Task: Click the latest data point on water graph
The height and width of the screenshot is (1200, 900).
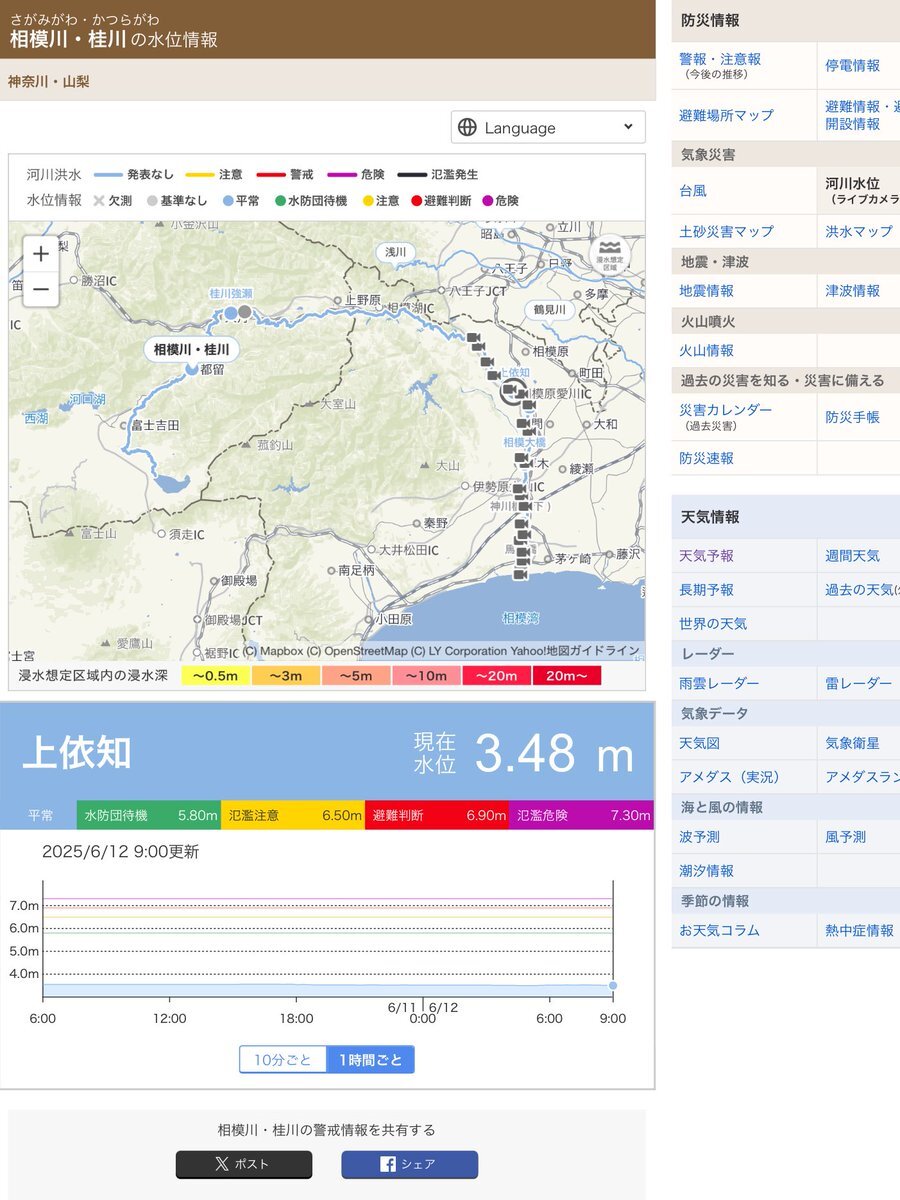Action: click(613, 986)
